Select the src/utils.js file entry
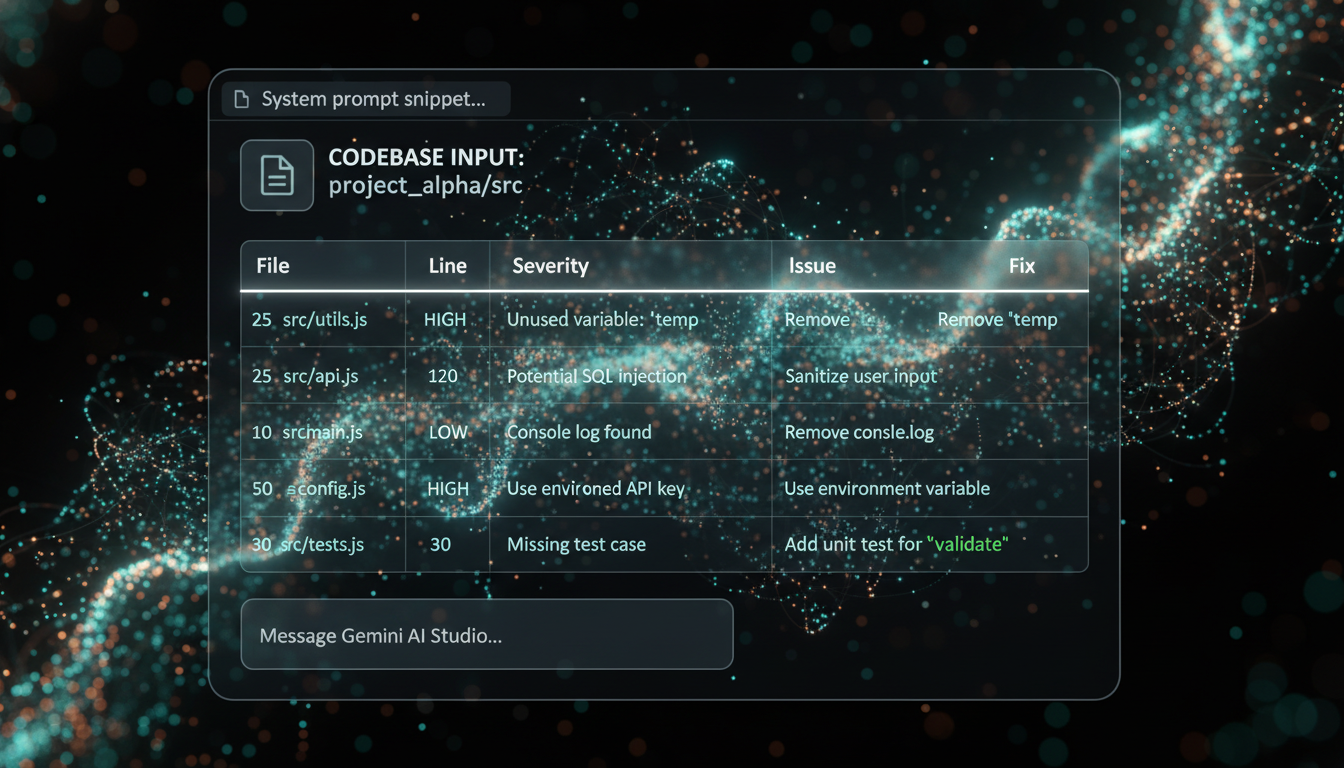Viewport: 1344px width, 768px height. coord(325,319)
